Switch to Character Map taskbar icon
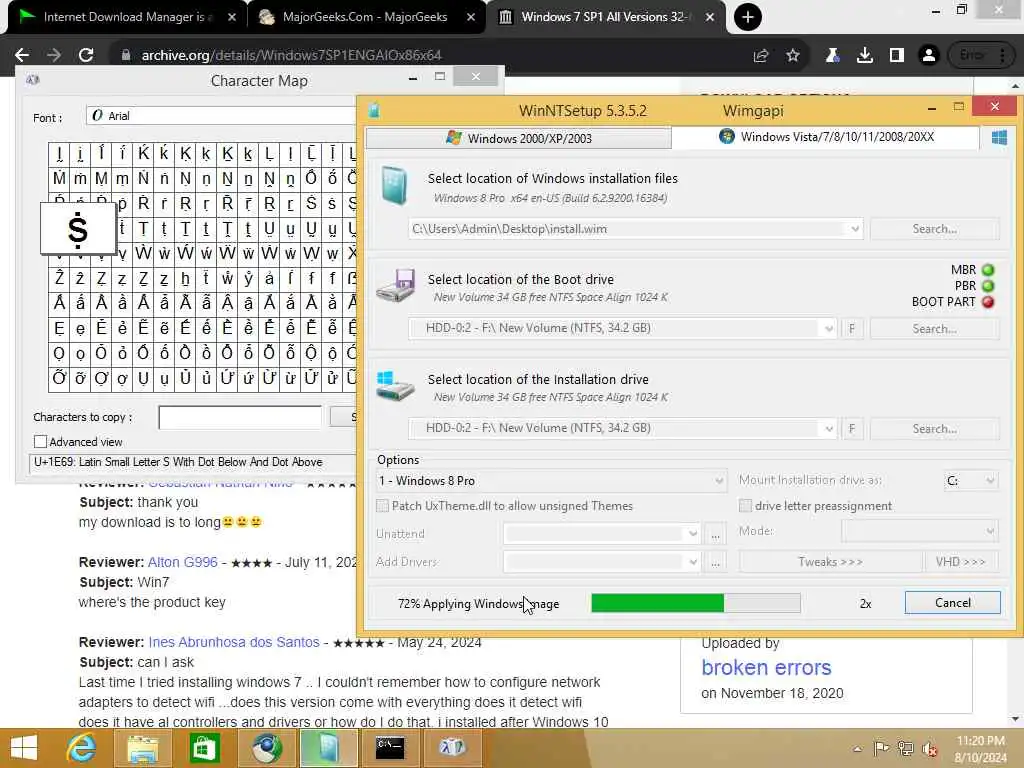The image size is (1024, 768). (x=452, y=748)
